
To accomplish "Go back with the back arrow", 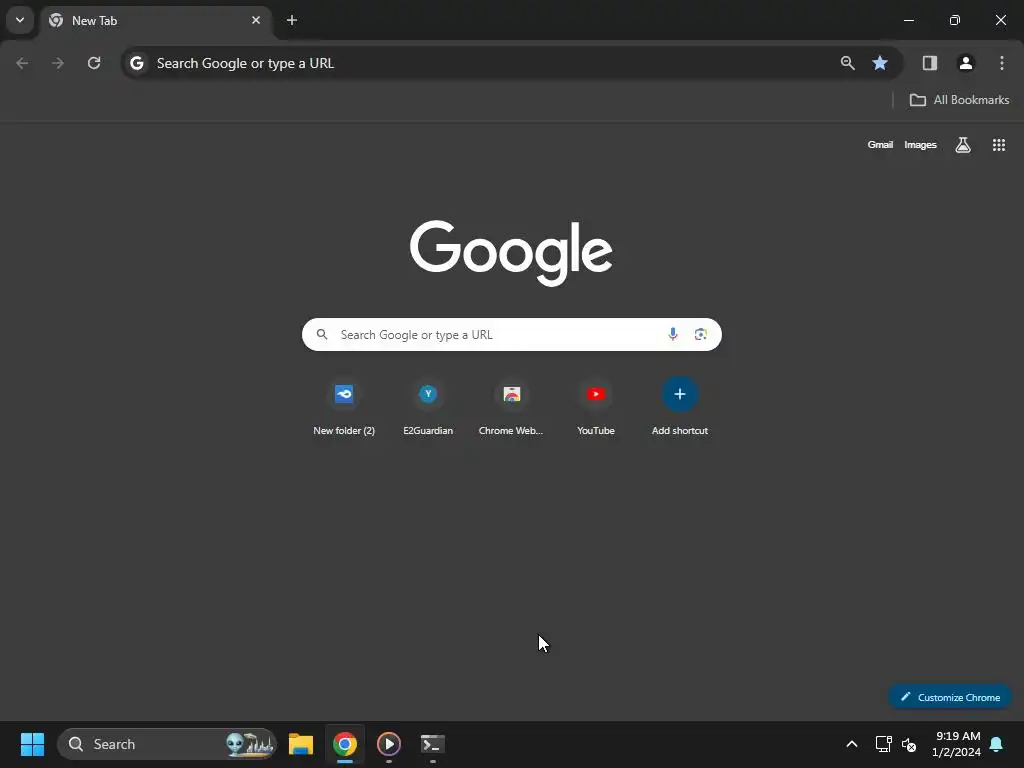I will [22, 63].
